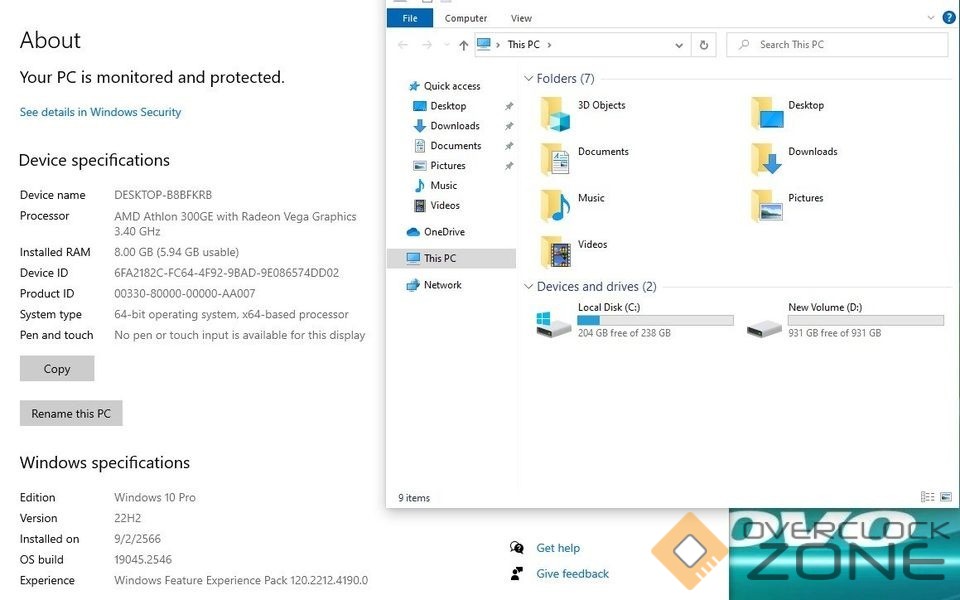Click the Windows 10 Pro edition text
Viewport: 960px width, 600px height.
[x=155, y=498]
